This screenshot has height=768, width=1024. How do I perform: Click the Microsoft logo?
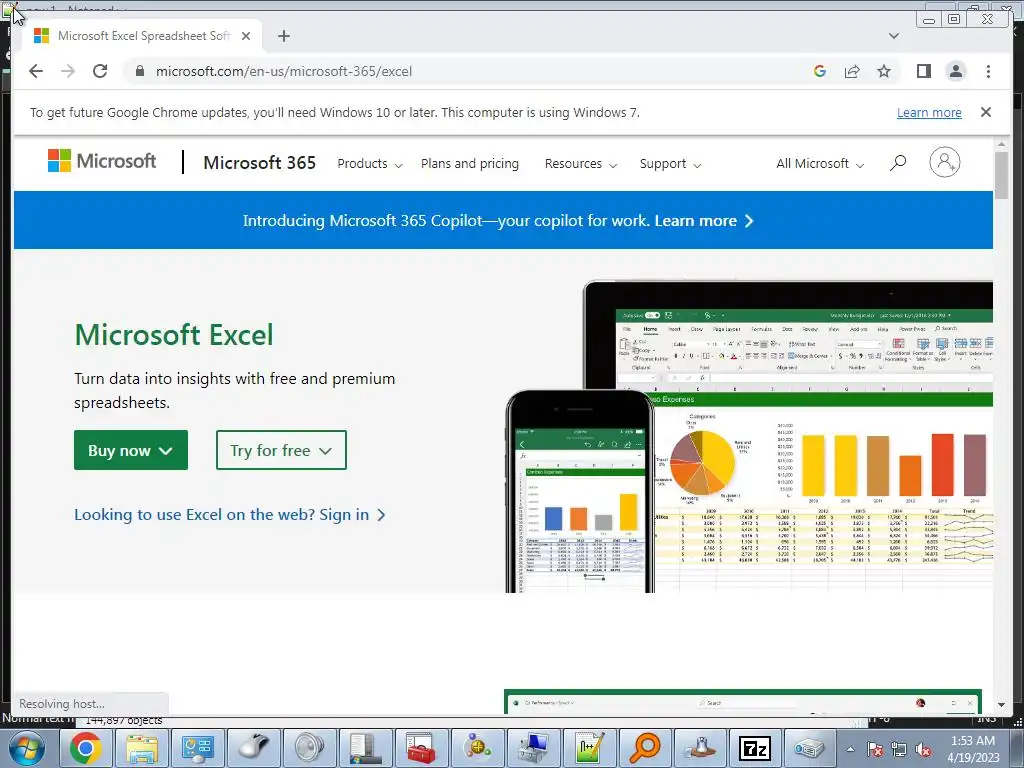click(102, 161)
